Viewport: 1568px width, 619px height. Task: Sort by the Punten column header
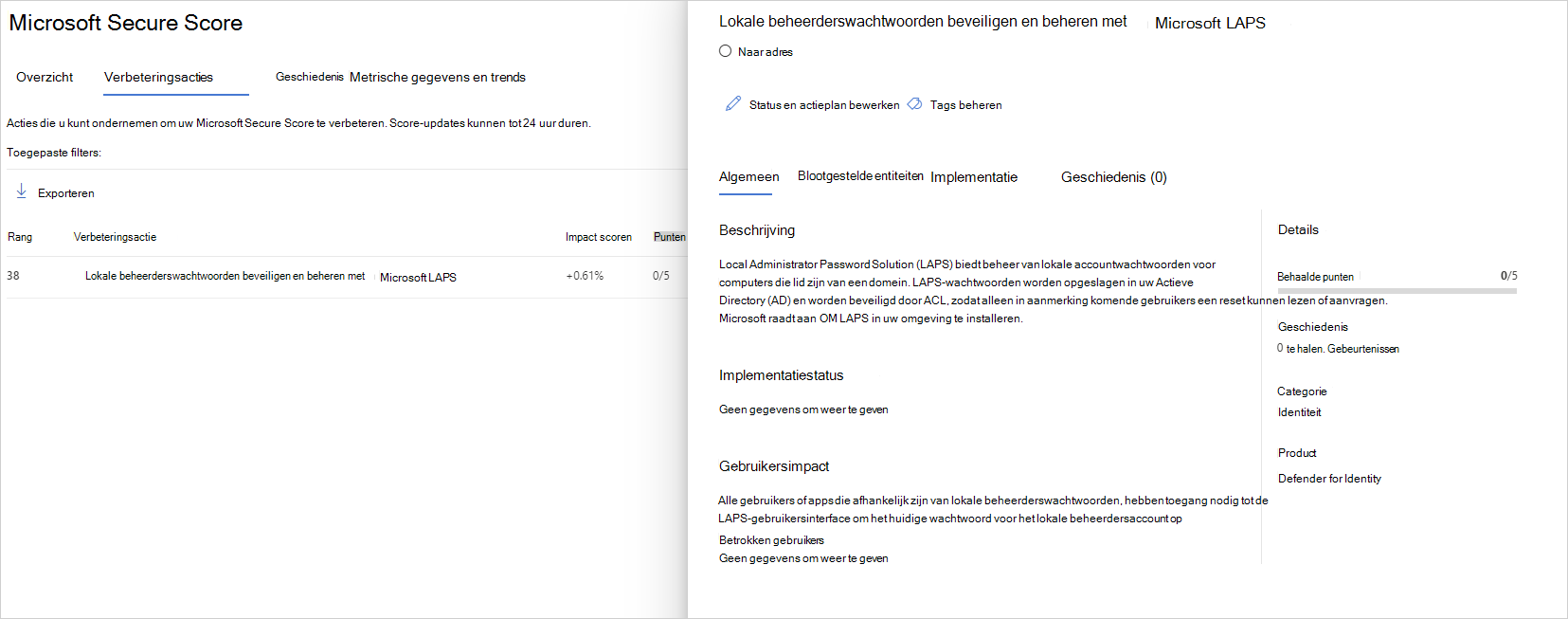tap(669, 237)
